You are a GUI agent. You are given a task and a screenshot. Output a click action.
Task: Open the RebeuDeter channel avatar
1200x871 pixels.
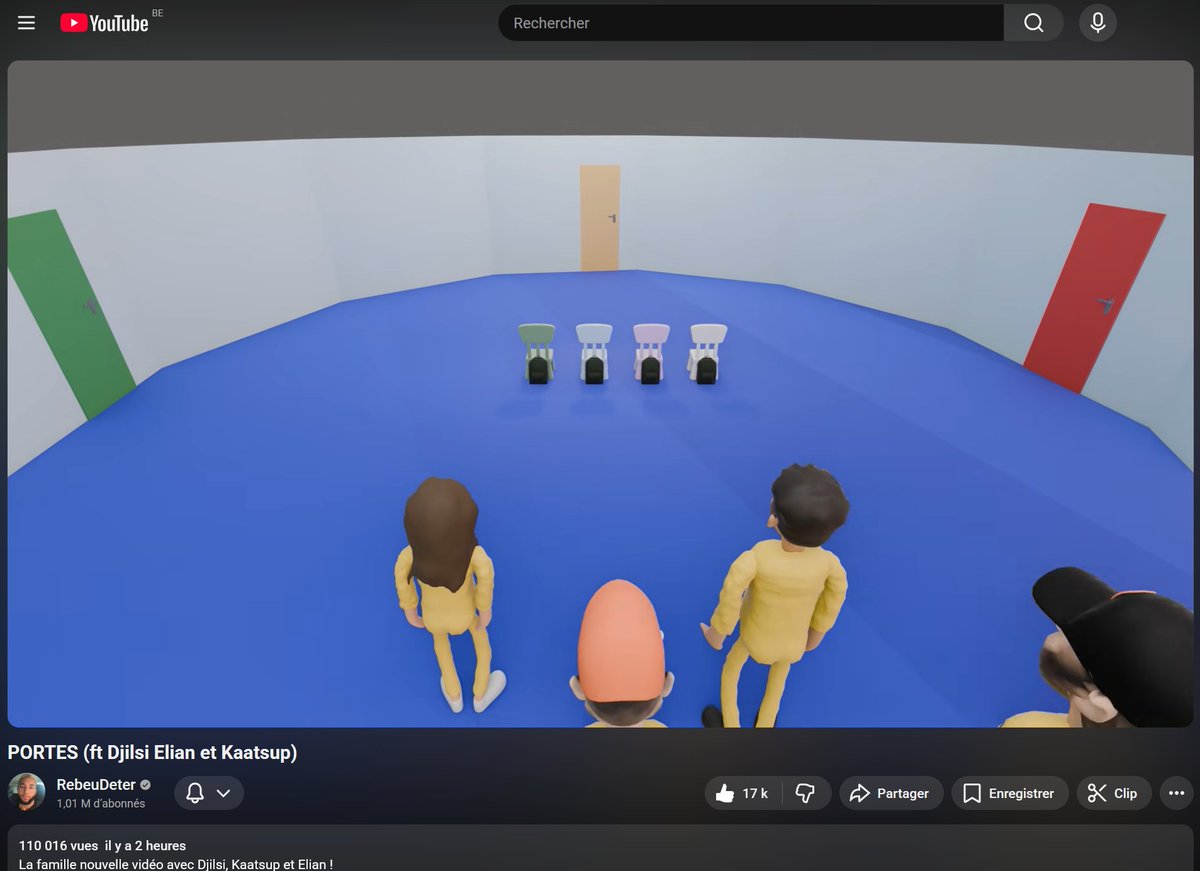pos(27,792)
